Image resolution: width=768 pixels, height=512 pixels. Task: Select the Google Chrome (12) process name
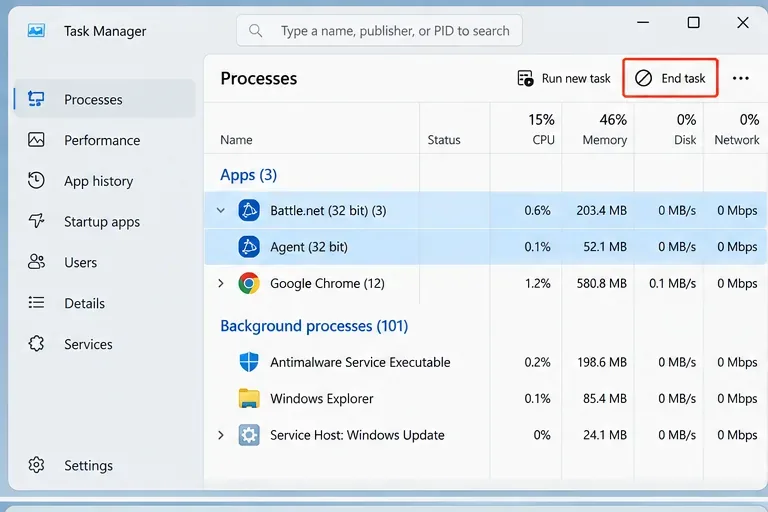pyautogui.click(x=327, y=283)
